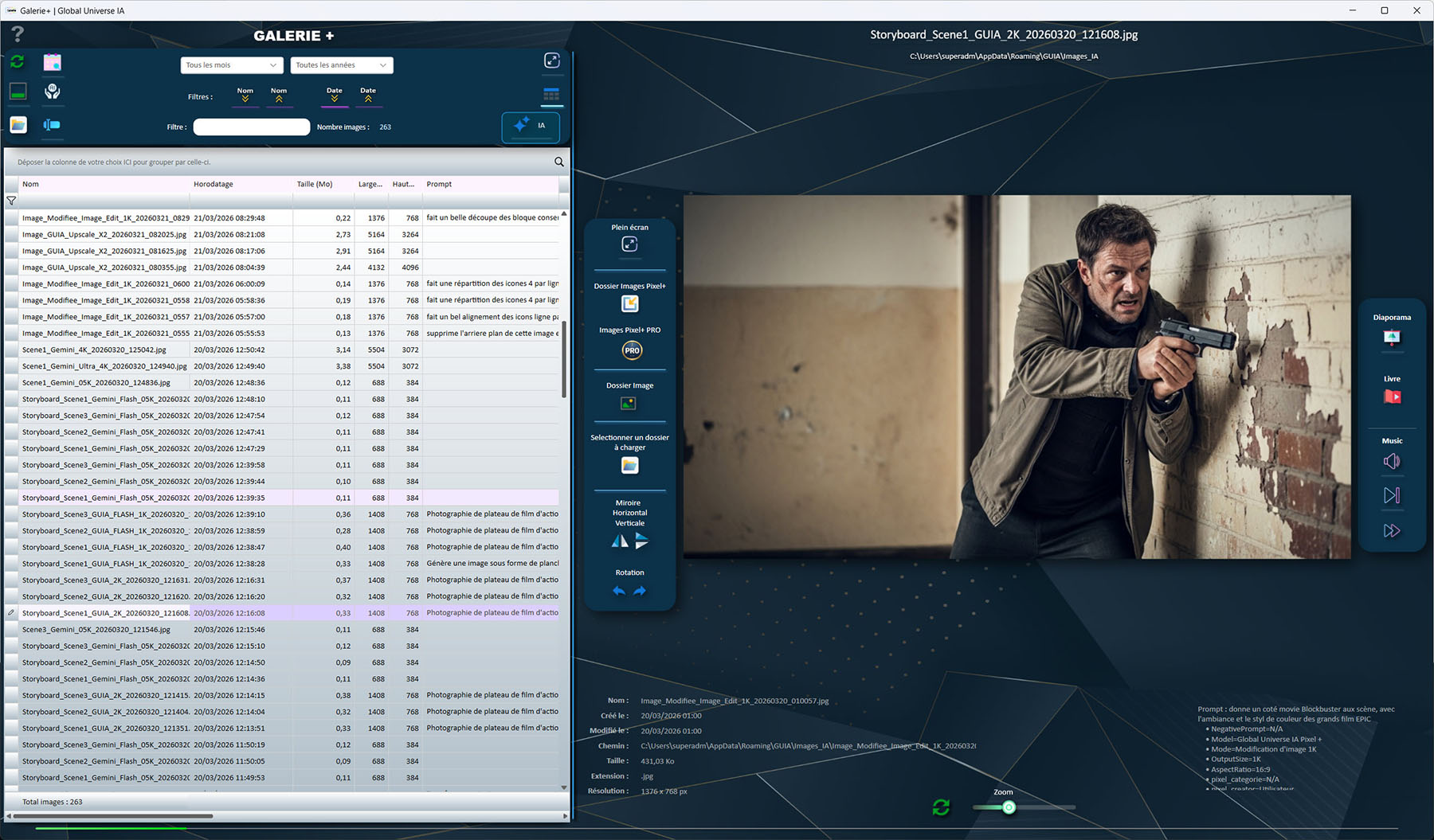Click the Dossier Image picture icon
The height and width of the screenshot is (840, 1434).
tap(629, 404)
